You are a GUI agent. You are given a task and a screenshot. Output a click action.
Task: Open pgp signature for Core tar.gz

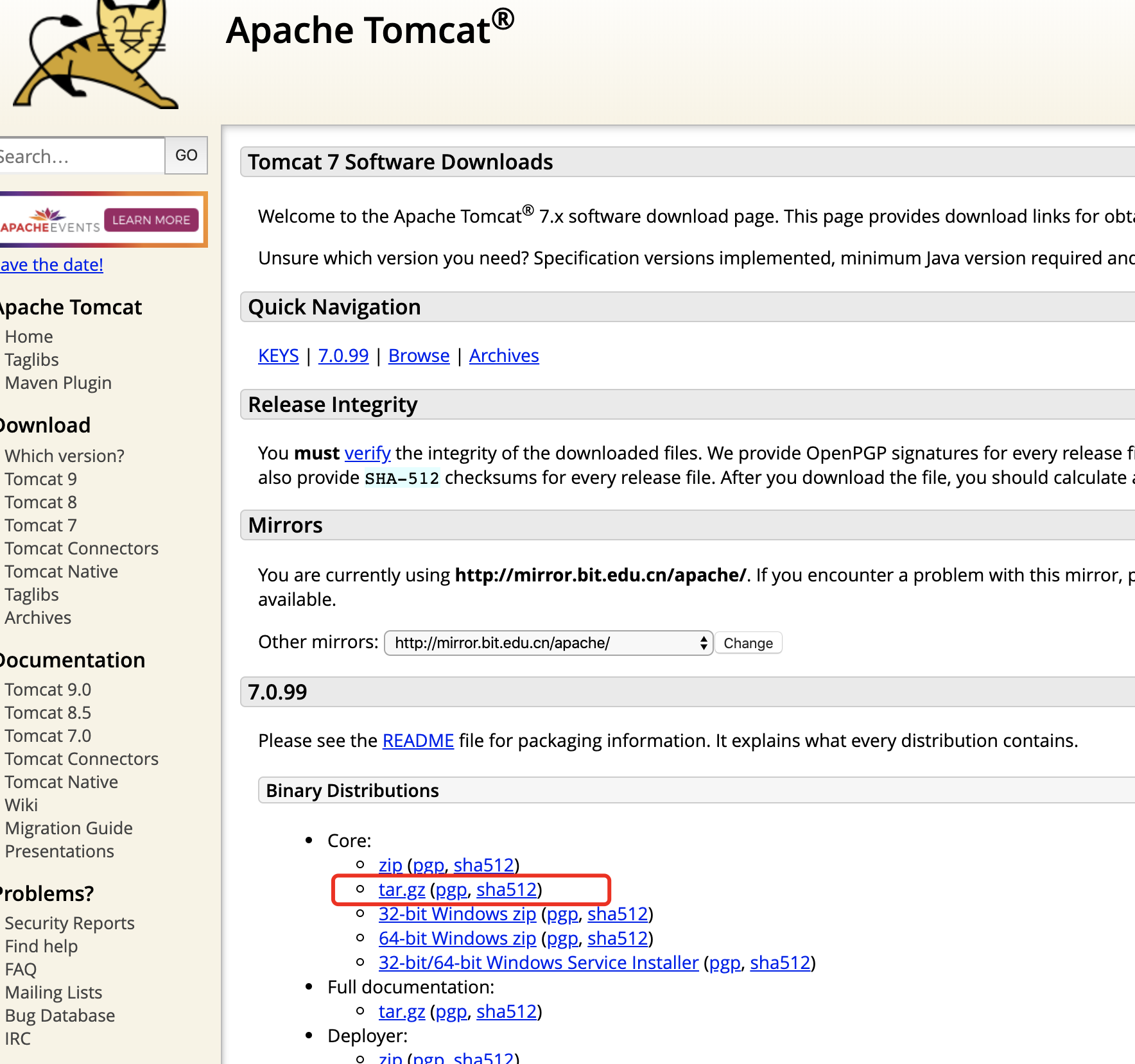click(x=451, y=890)
